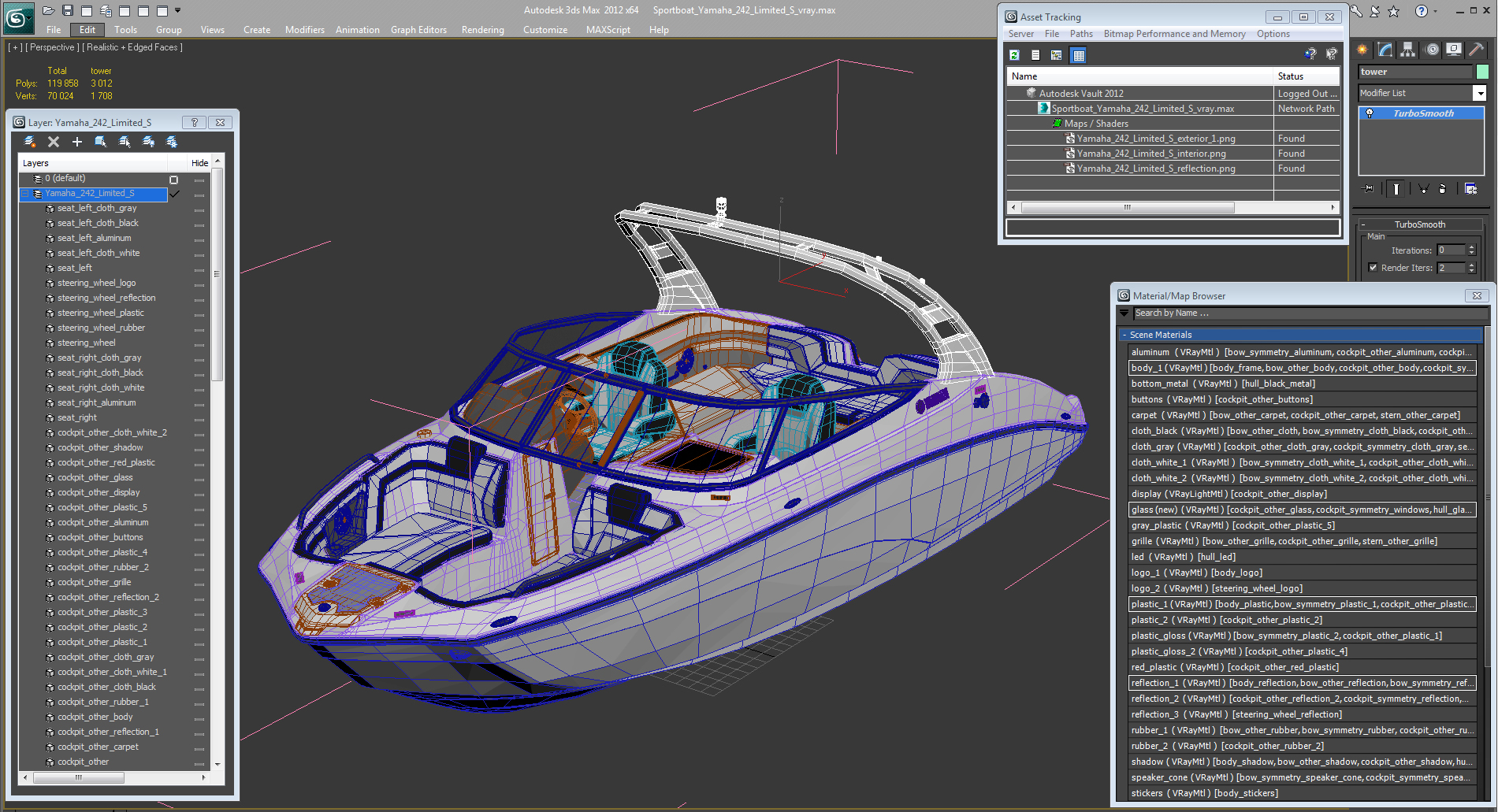Screen dimensions: 1498x812
Task: Click the Status column header in Asset Tracking
Action: pos(1307,76)
